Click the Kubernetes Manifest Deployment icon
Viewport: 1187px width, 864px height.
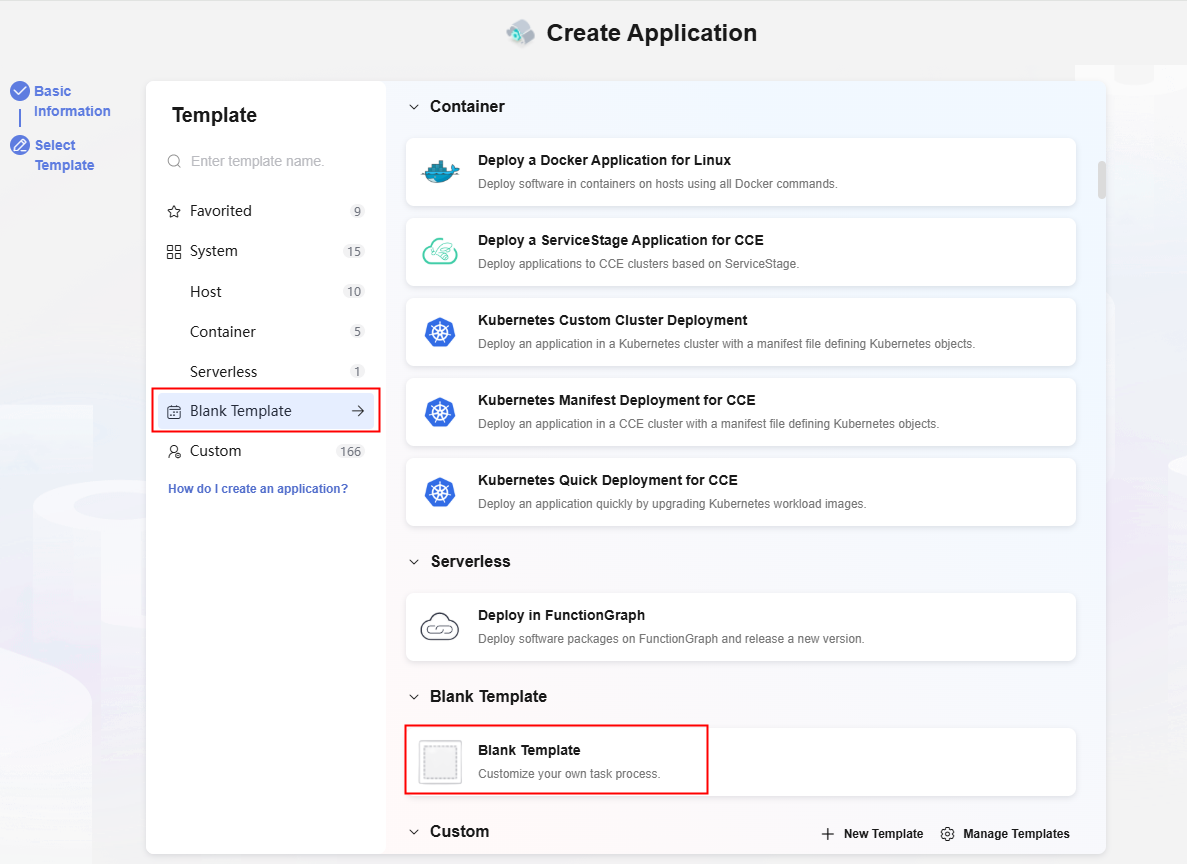click(x=440, y=412)
